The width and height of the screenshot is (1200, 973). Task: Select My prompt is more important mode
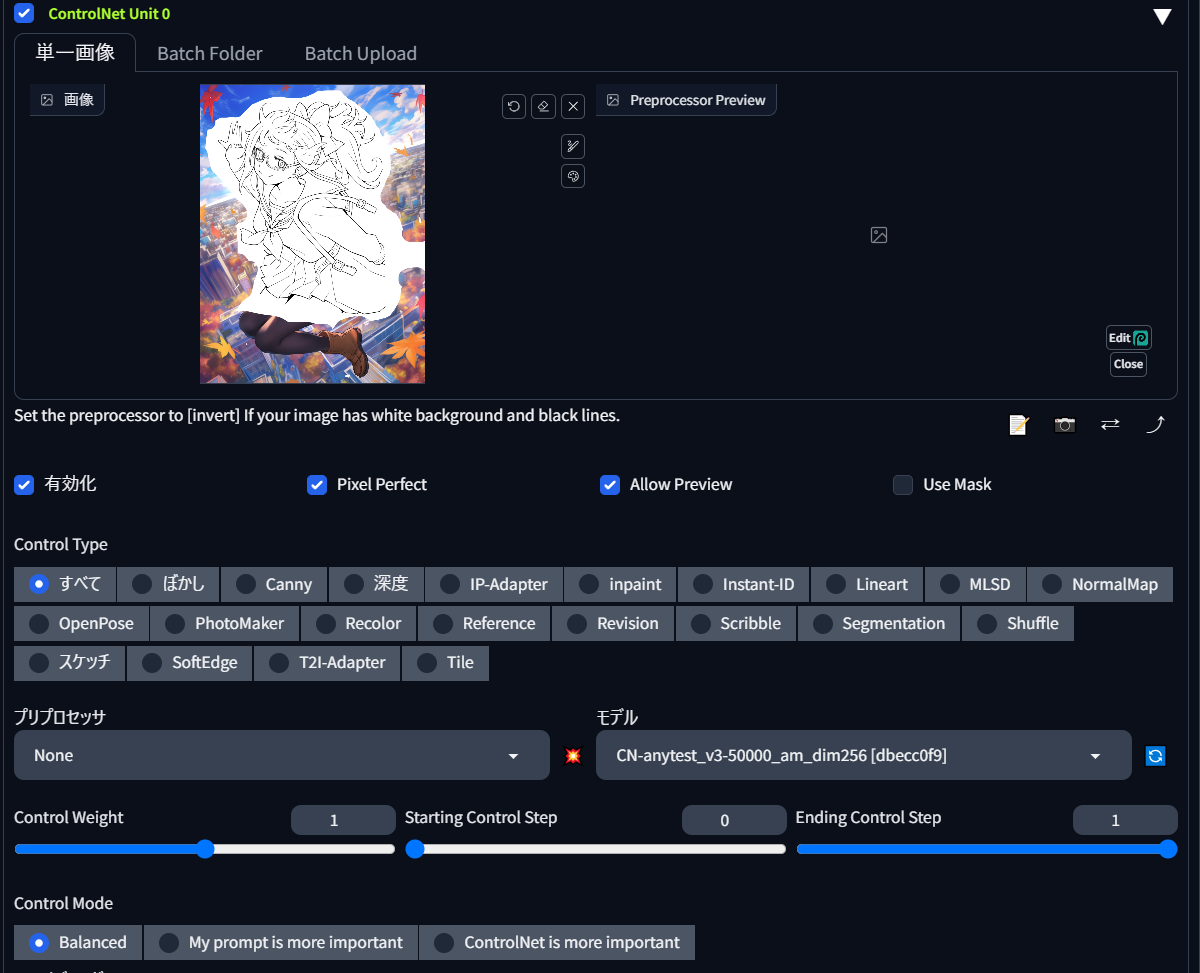(281, 942)
